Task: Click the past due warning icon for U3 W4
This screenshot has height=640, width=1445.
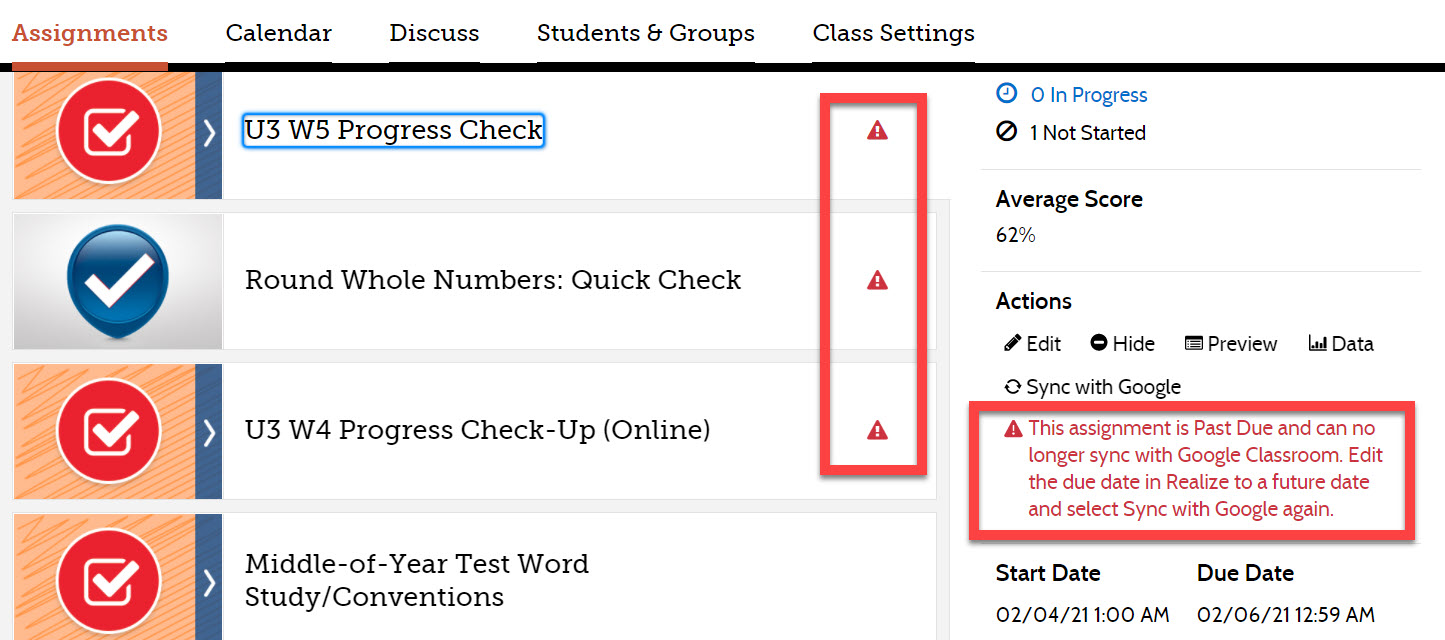Action: (x=875, y=430)
